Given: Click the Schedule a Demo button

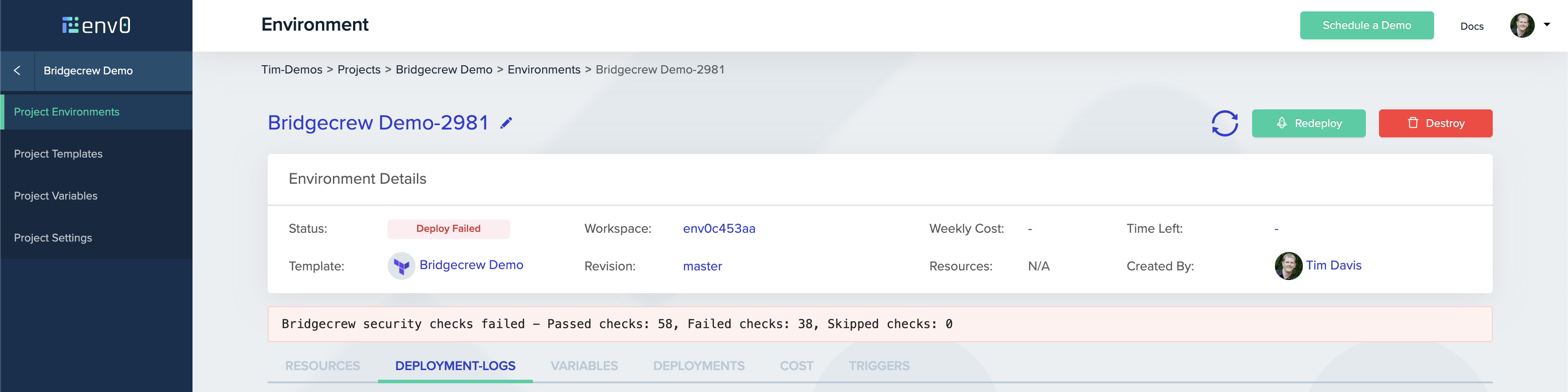Looking at the screenshot, I should tap(1366, 25).
